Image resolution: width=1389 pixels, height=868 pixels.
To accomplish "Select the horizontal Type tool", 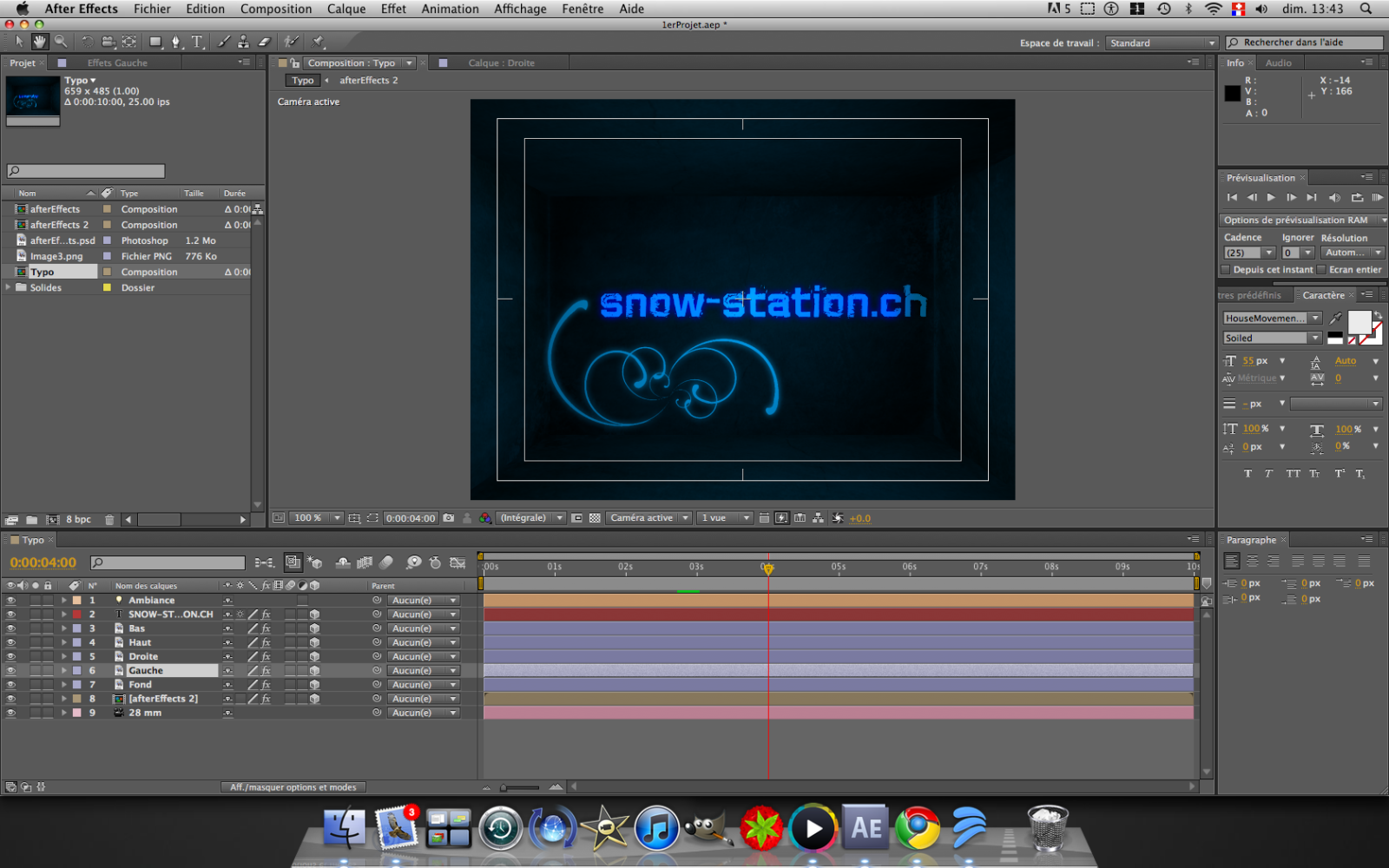I will coord(198,42).
